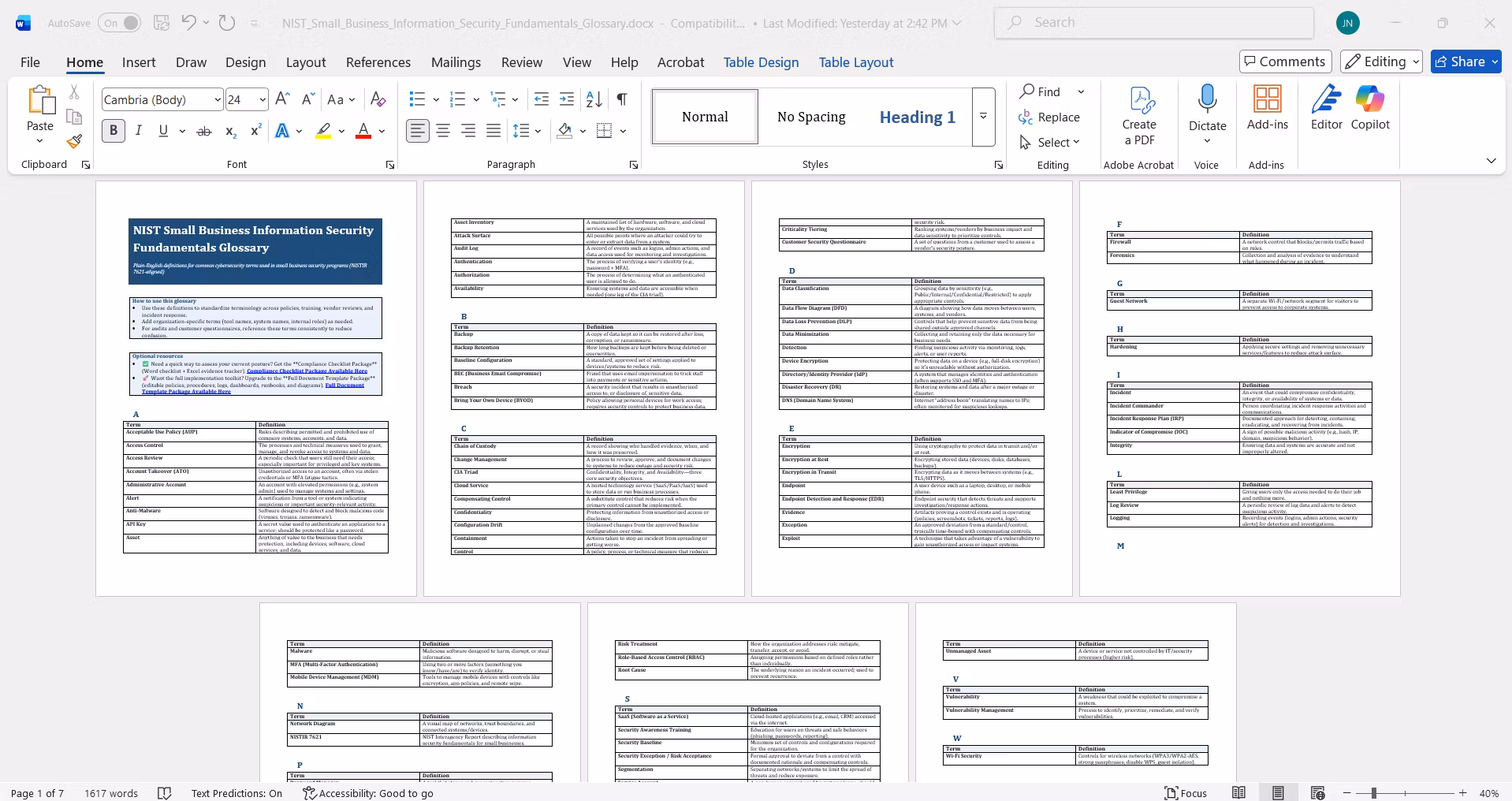Sort the selected text
The image size is (1512, 801).
(594, 99)
